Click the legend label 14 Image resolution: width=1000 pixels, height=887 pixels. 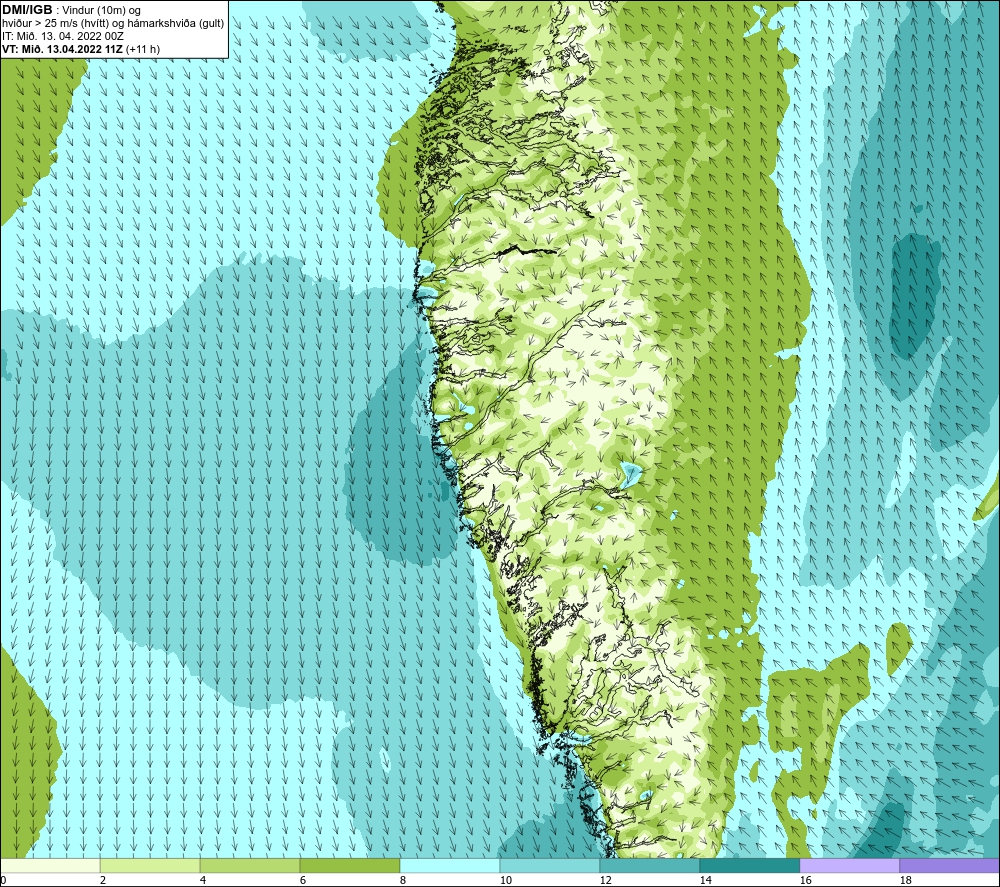tap(705, 881)
